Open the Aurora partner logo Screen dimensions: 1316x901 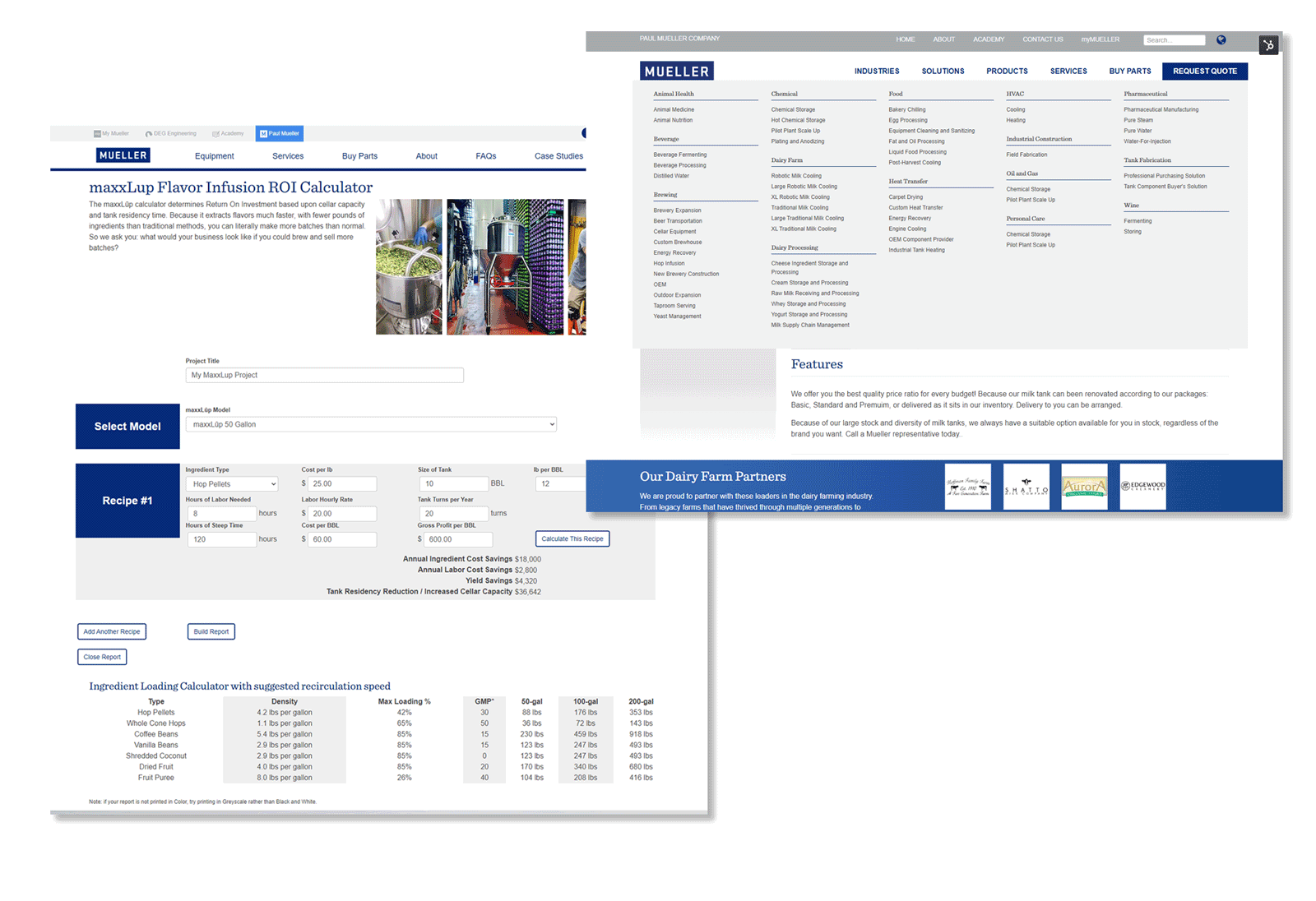1084,487
